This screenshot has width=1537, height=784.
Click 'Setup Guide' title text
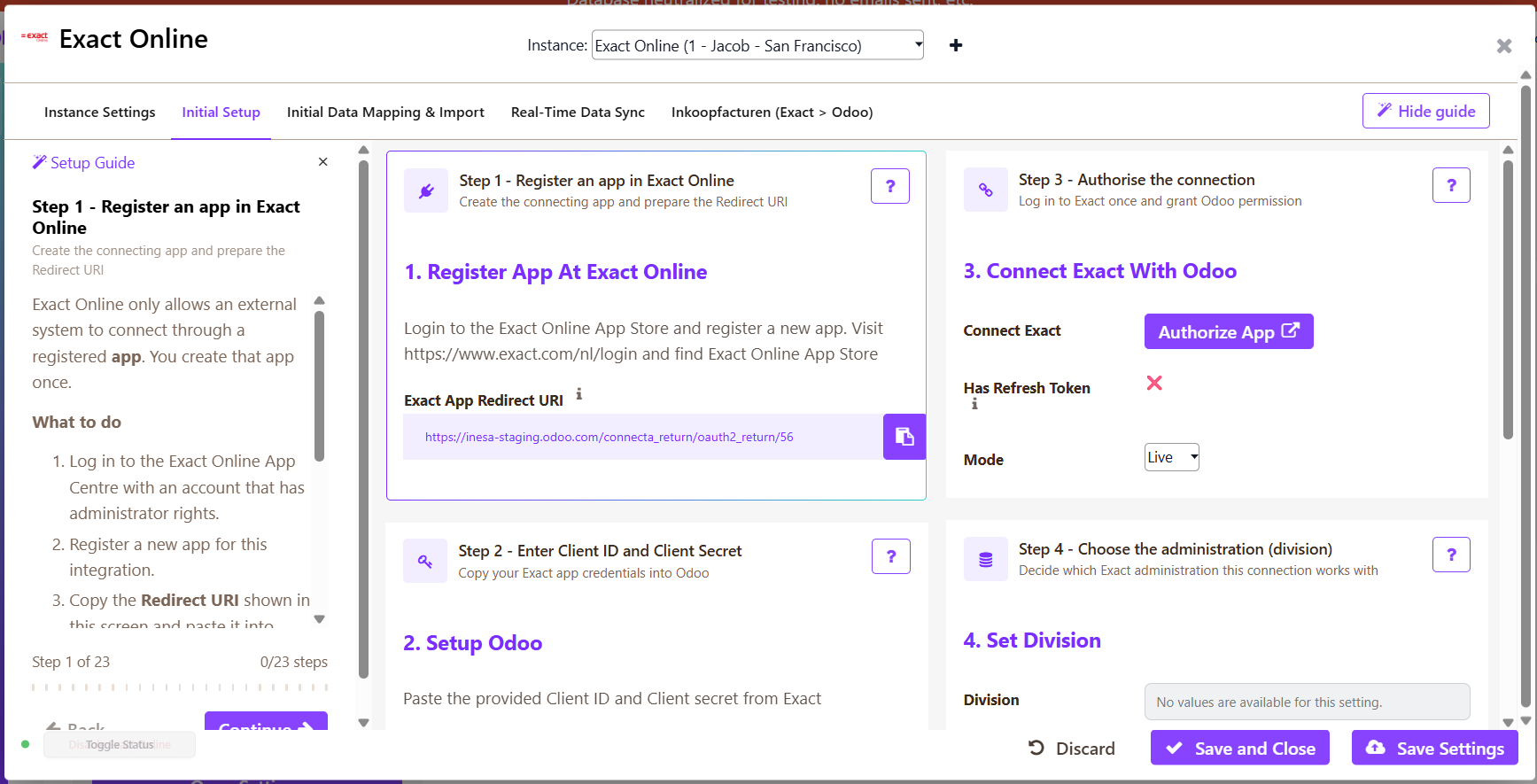click(92, 162)
